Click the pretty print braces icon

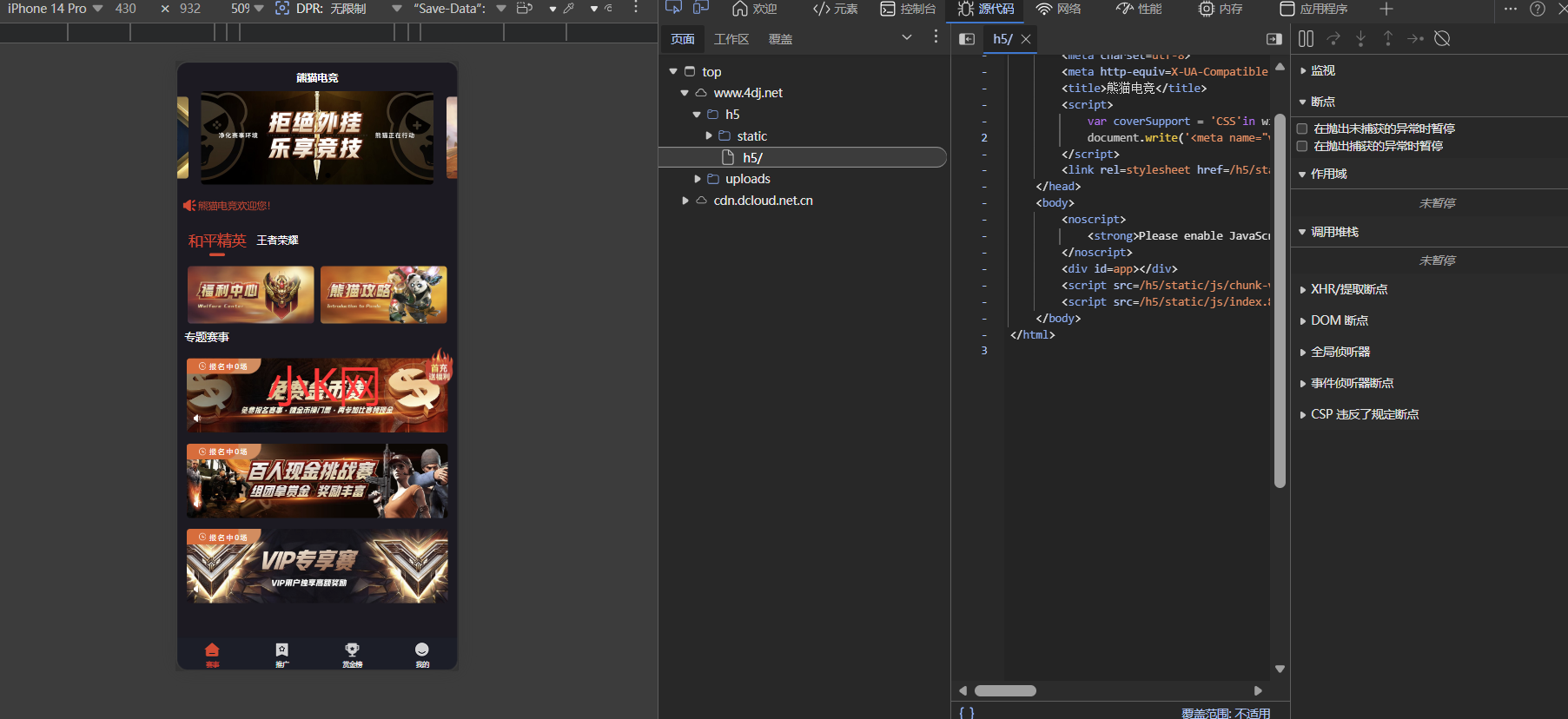pos(967,712)
